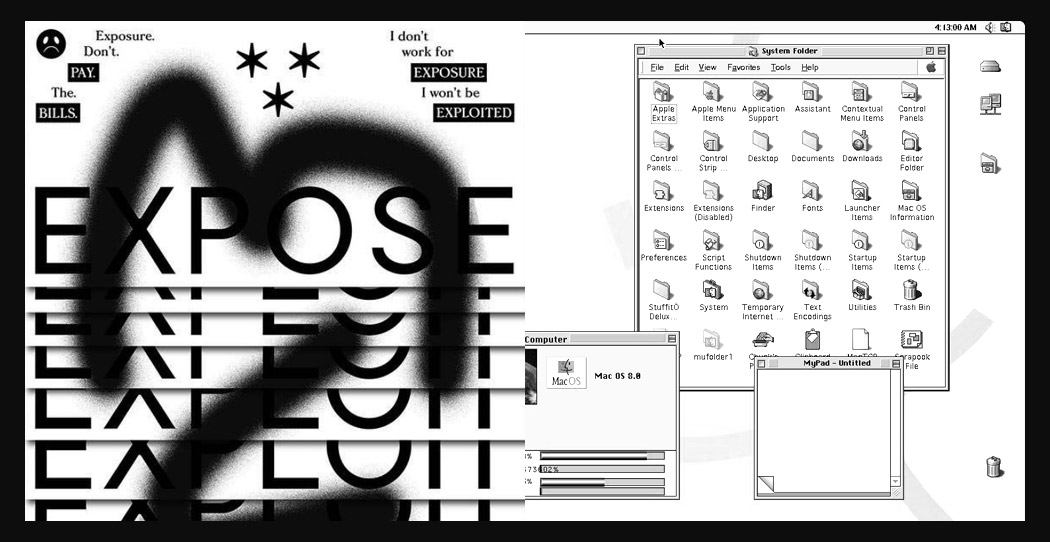The height and width of the screenshot is (542, 1050).
Task: Collapse the System Folder window shade
Action: coord(942,51)
